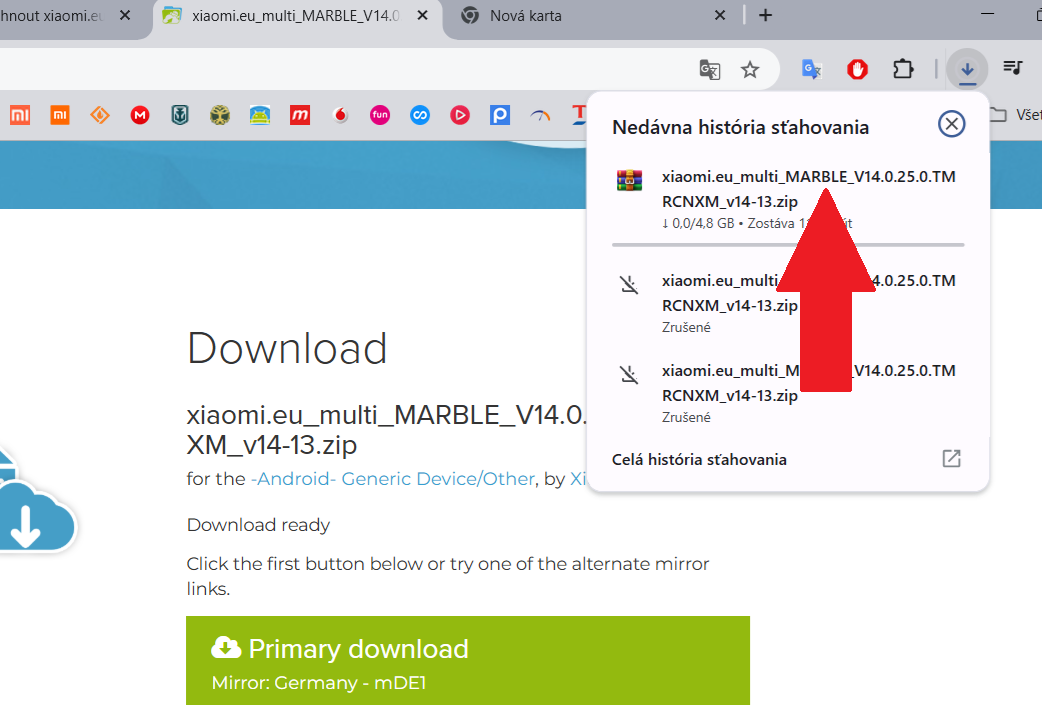Viewport: 1042px width, 705px height.
Task: Select the xiaomi.eu_multi_MARBLE tab
Action: click(x=296, y=16)
